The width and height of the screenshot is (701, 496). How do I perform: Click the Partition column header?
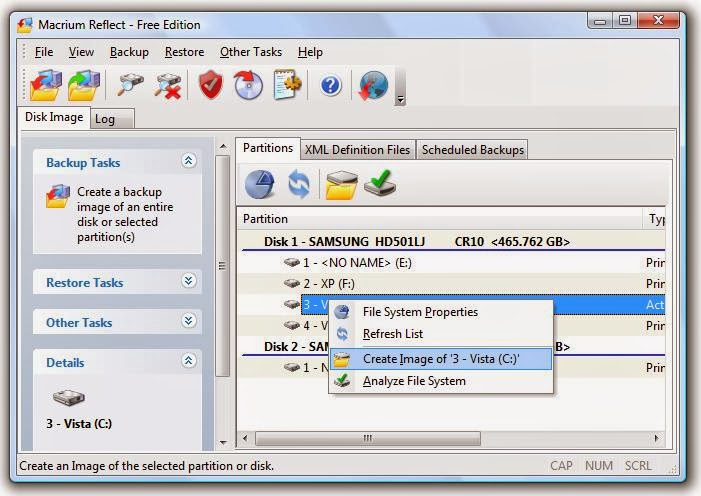coord(439,219)
